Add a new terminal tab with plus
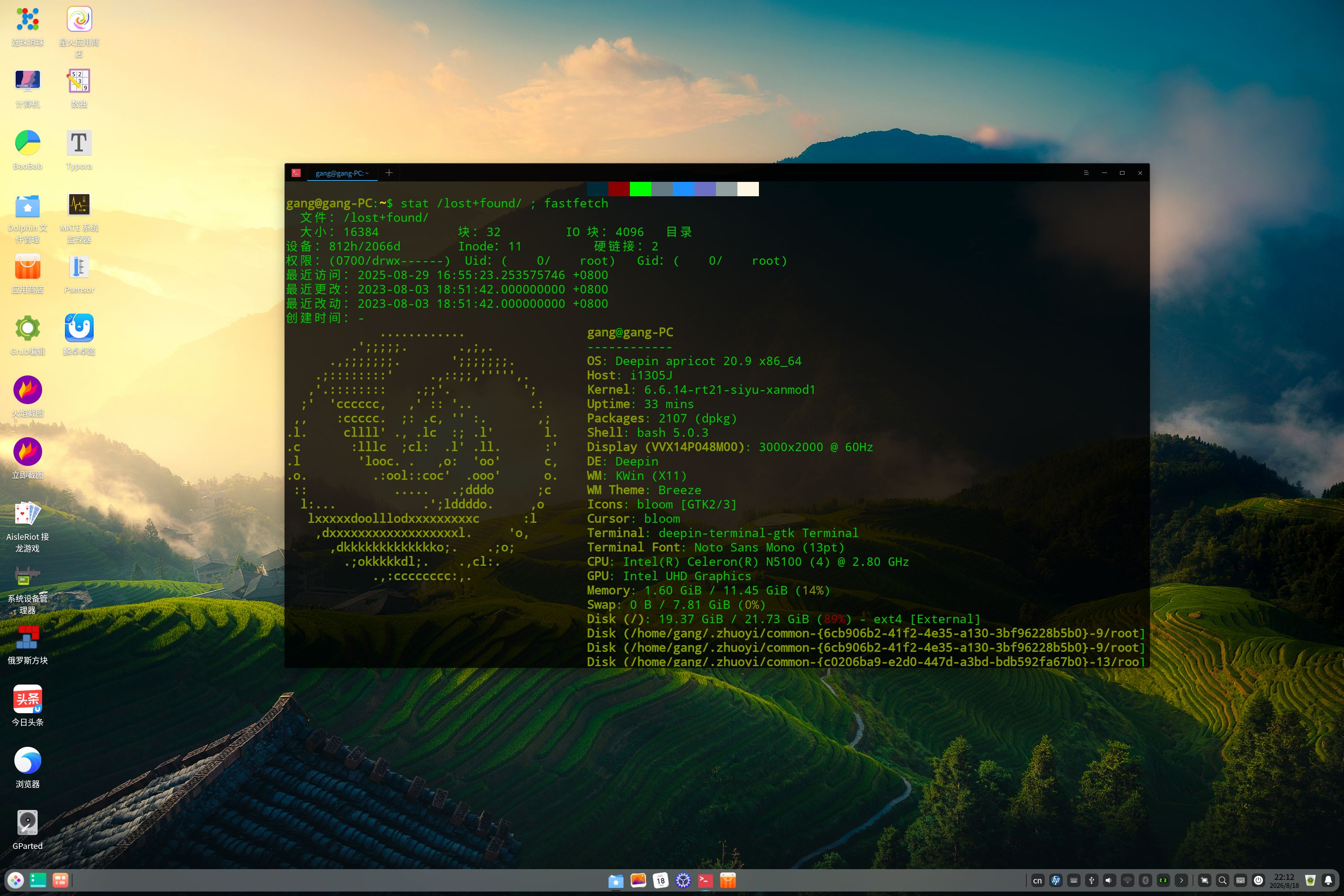 (388, 172)
